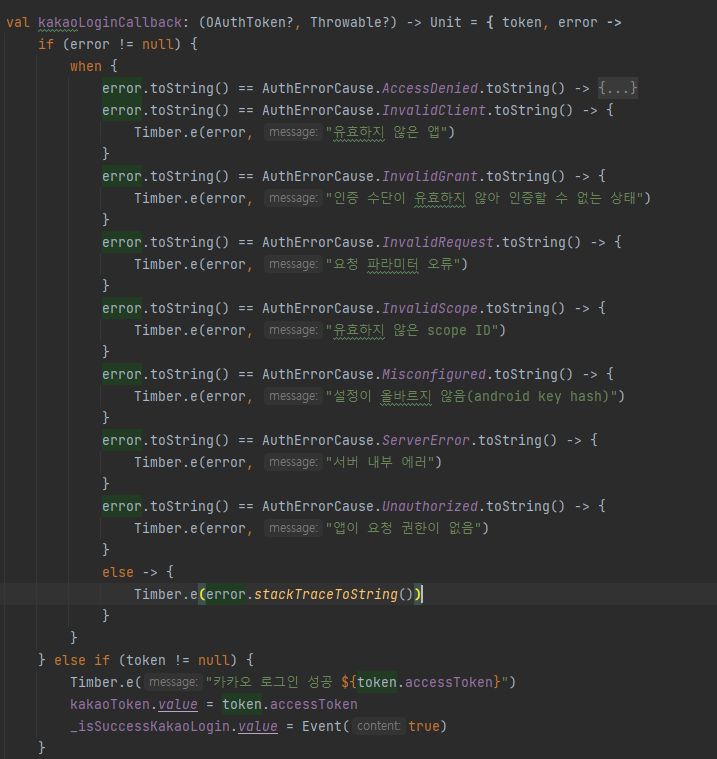Click the message: hint before "요청 파라미터 오류"

pos(293,264)
